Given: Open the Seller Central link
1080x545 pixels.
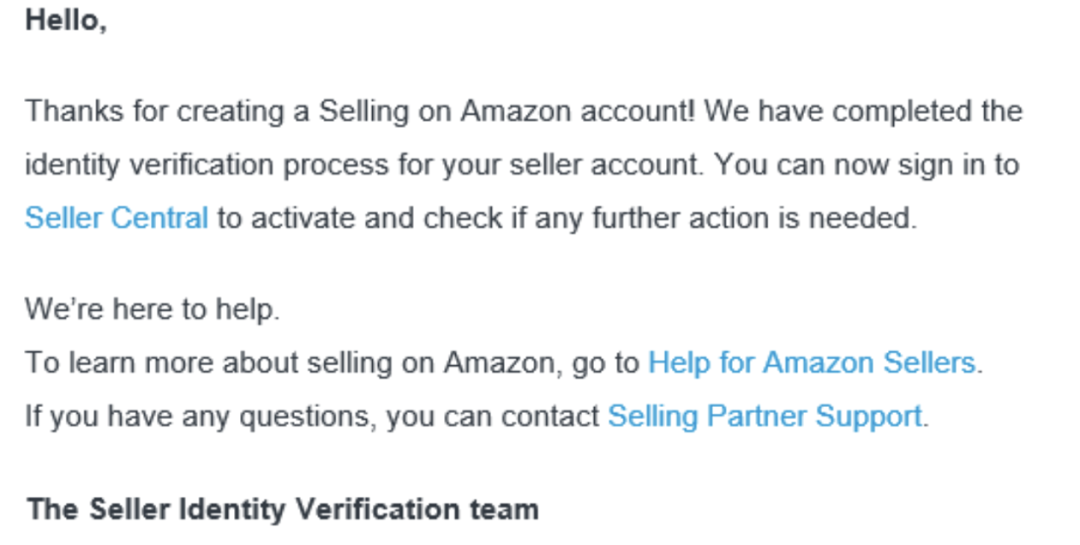Looking at the screenshot, I should click(116, 217).
